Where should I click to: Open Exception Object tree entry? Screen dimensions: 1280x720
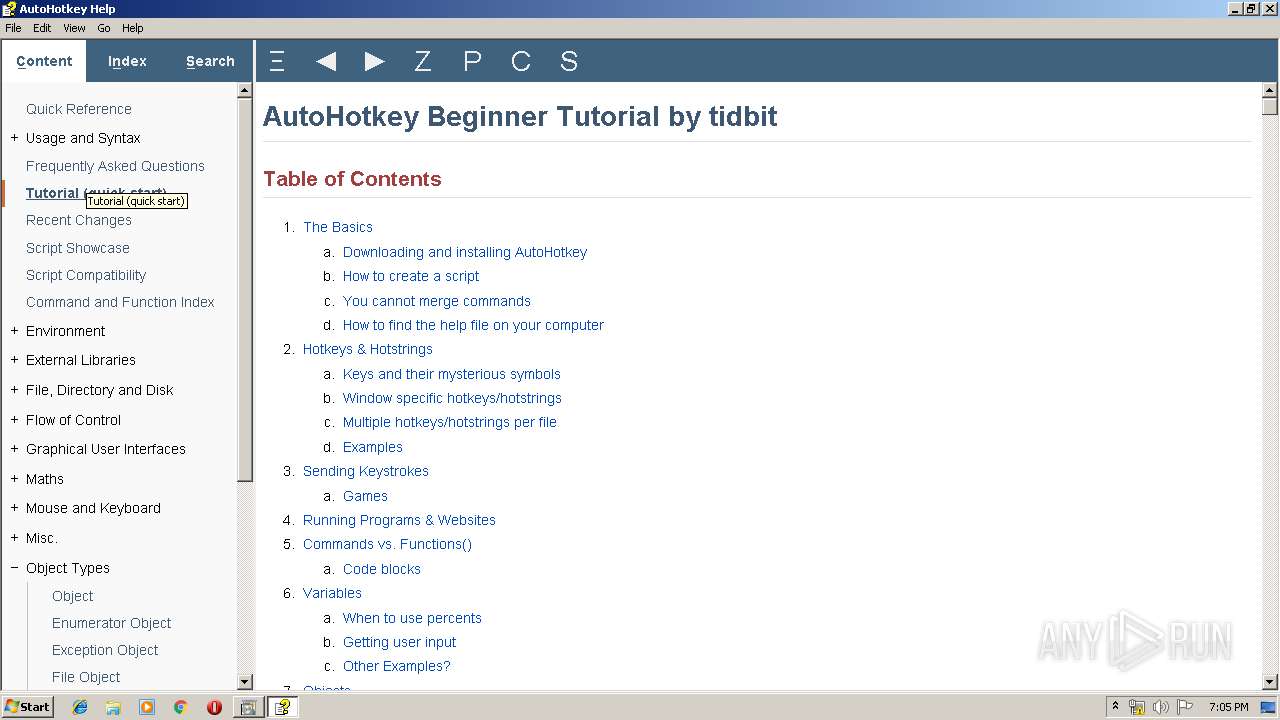click(105, 650)
